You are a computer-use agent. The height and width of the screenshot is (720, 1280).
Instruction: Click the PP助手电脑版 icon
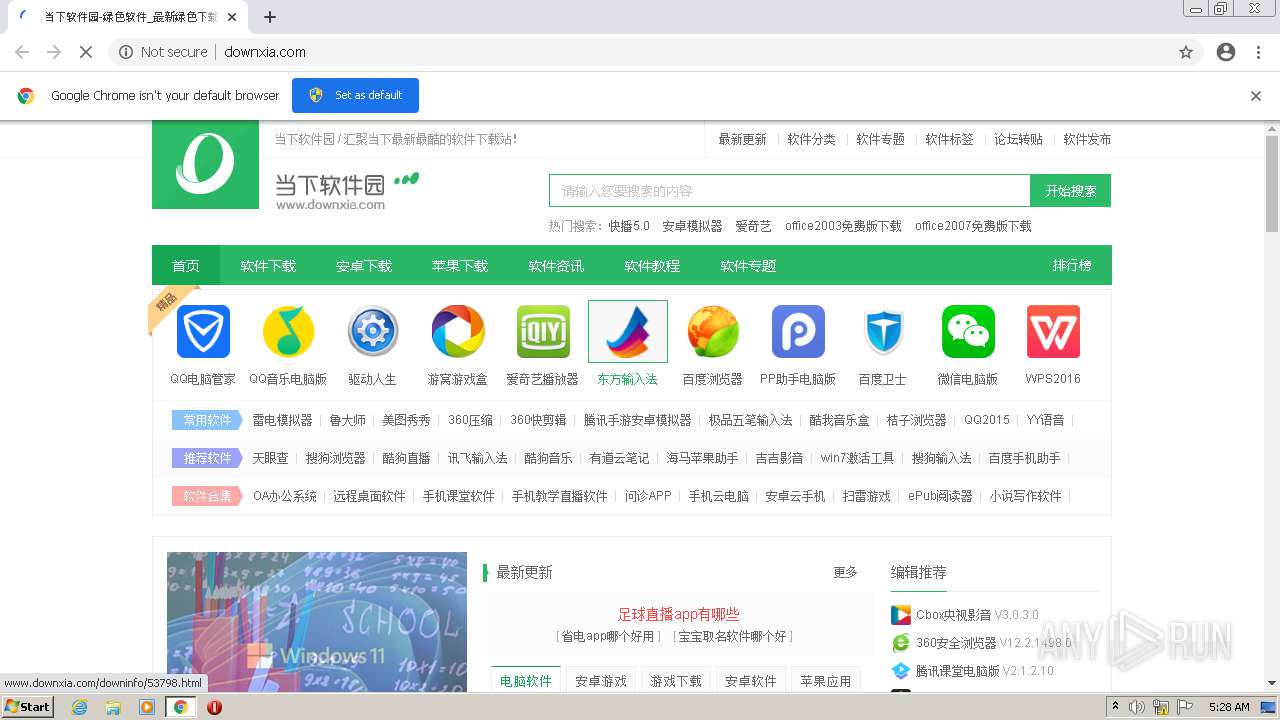[798, 332]
